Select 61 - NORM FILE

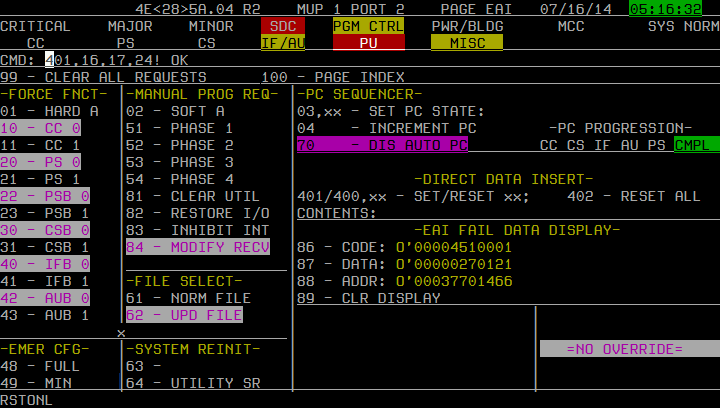click(188, 298)
